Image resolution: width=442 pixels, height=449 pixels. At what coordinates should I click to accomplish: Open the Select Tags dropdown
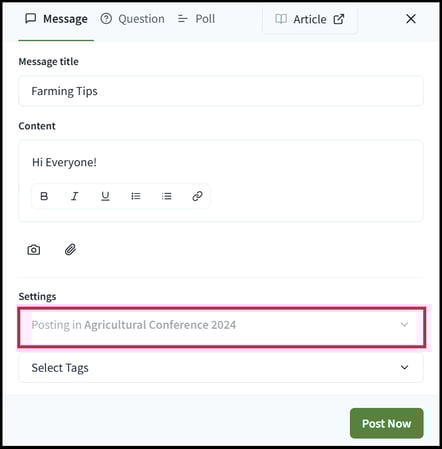point(221,368)
